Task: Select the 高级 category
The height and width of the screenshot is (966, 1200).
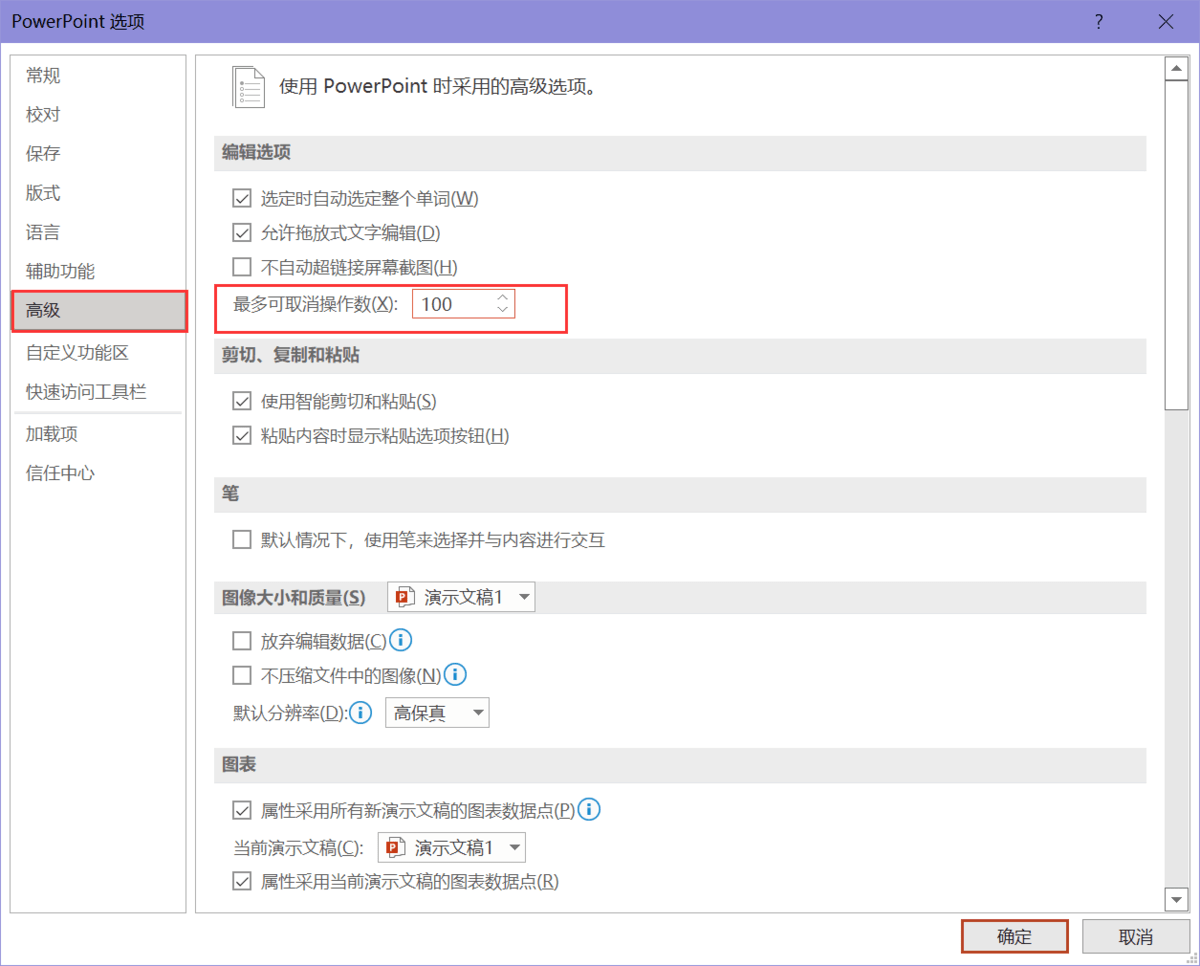Action: [98, 311]
